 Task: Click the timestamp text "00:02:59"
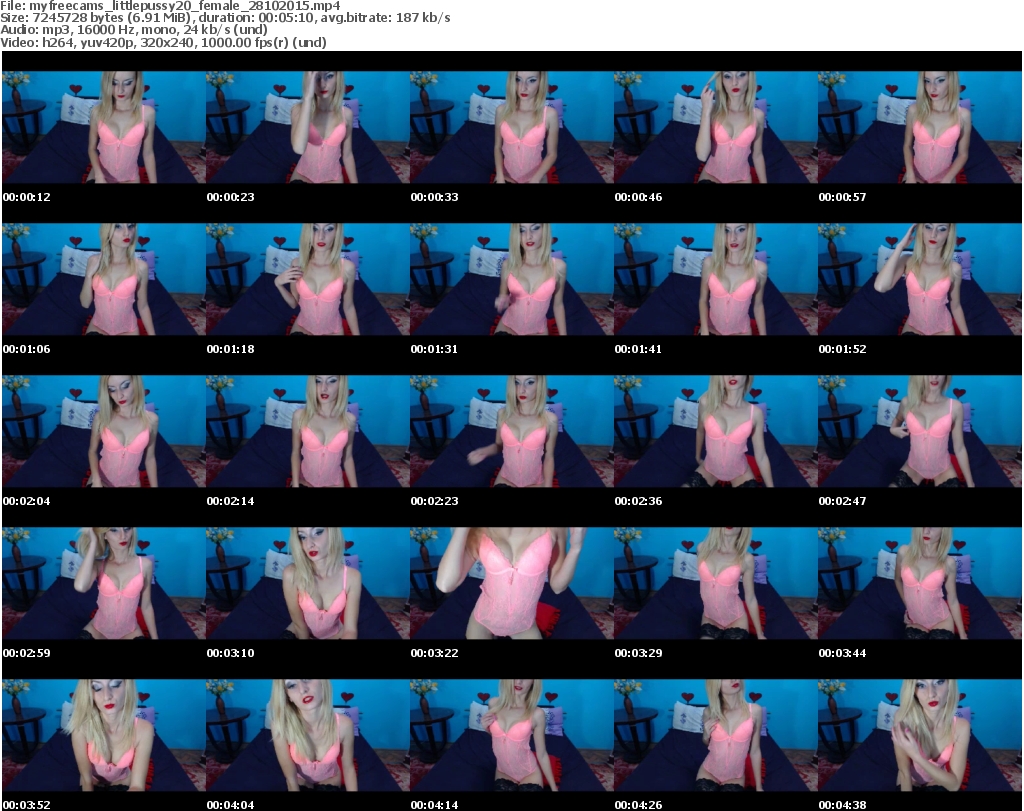(27, 653)
